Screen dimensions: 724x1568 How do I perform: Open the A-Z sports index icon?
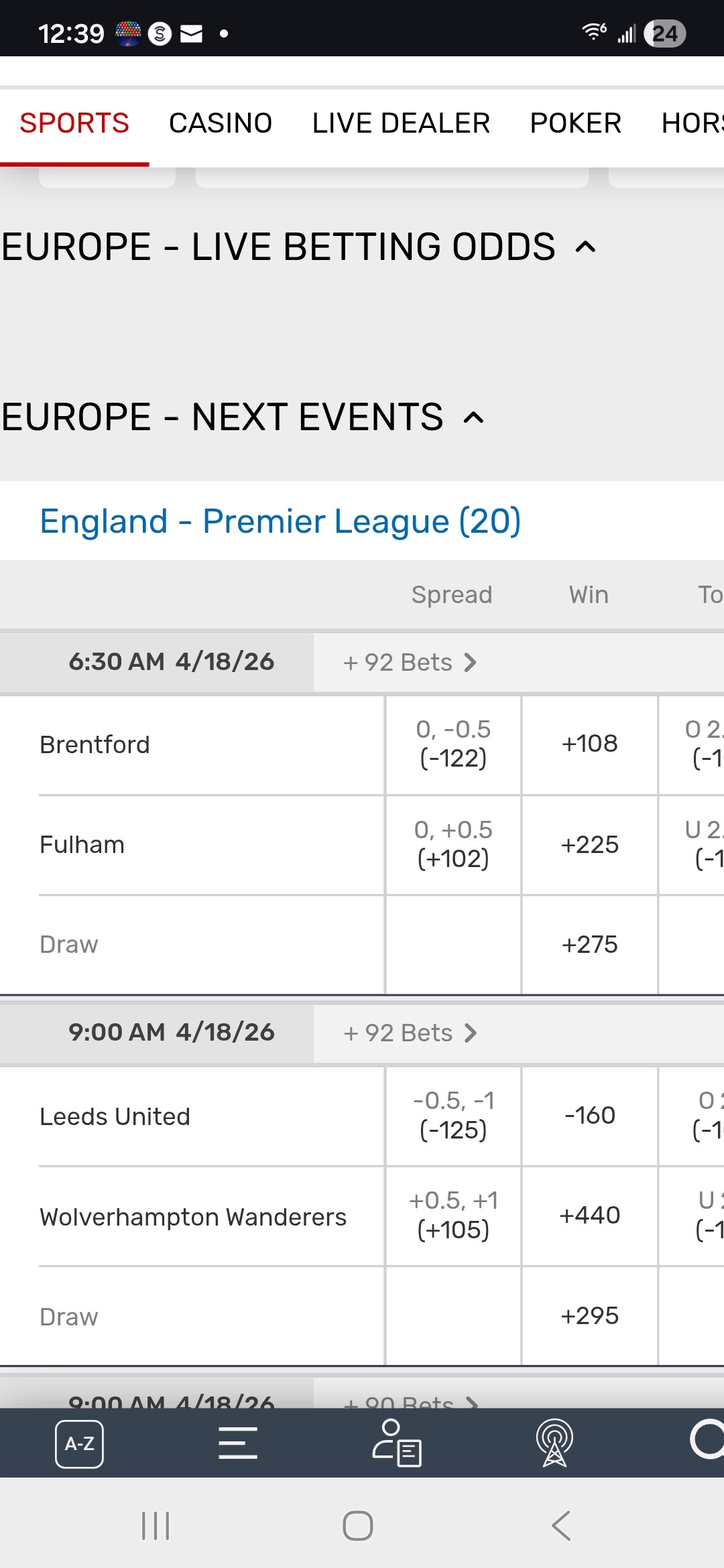tap(79, 1443)
